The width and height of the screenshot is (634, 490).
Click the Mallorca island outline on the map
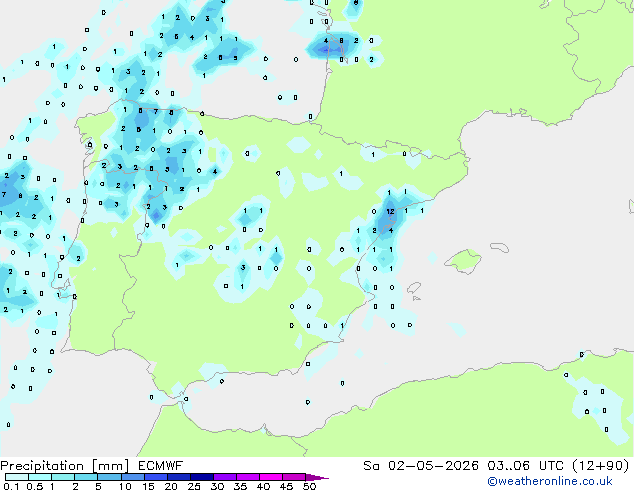tap(463, 261)
